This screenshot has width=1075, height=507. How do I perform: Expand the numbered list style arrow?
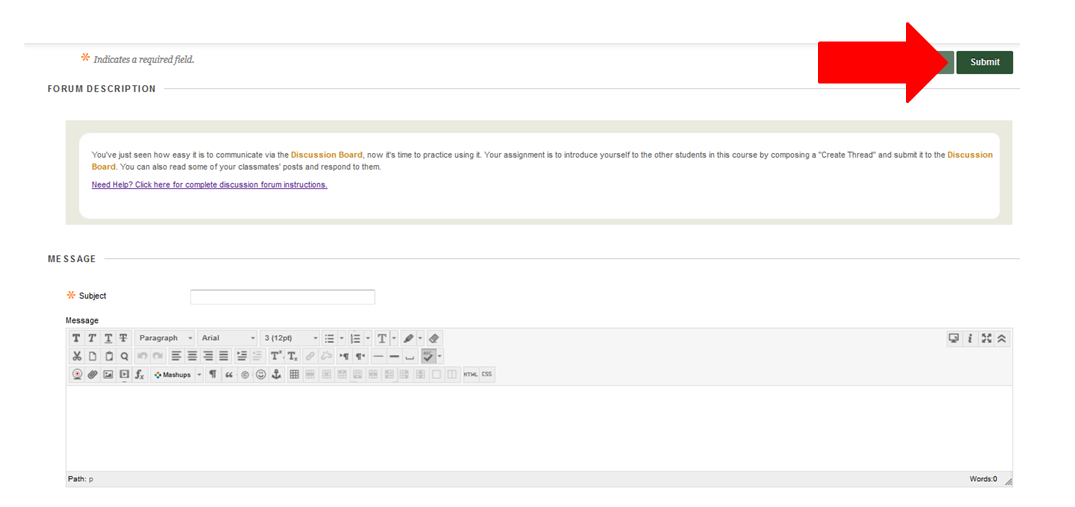pos(367,338)
